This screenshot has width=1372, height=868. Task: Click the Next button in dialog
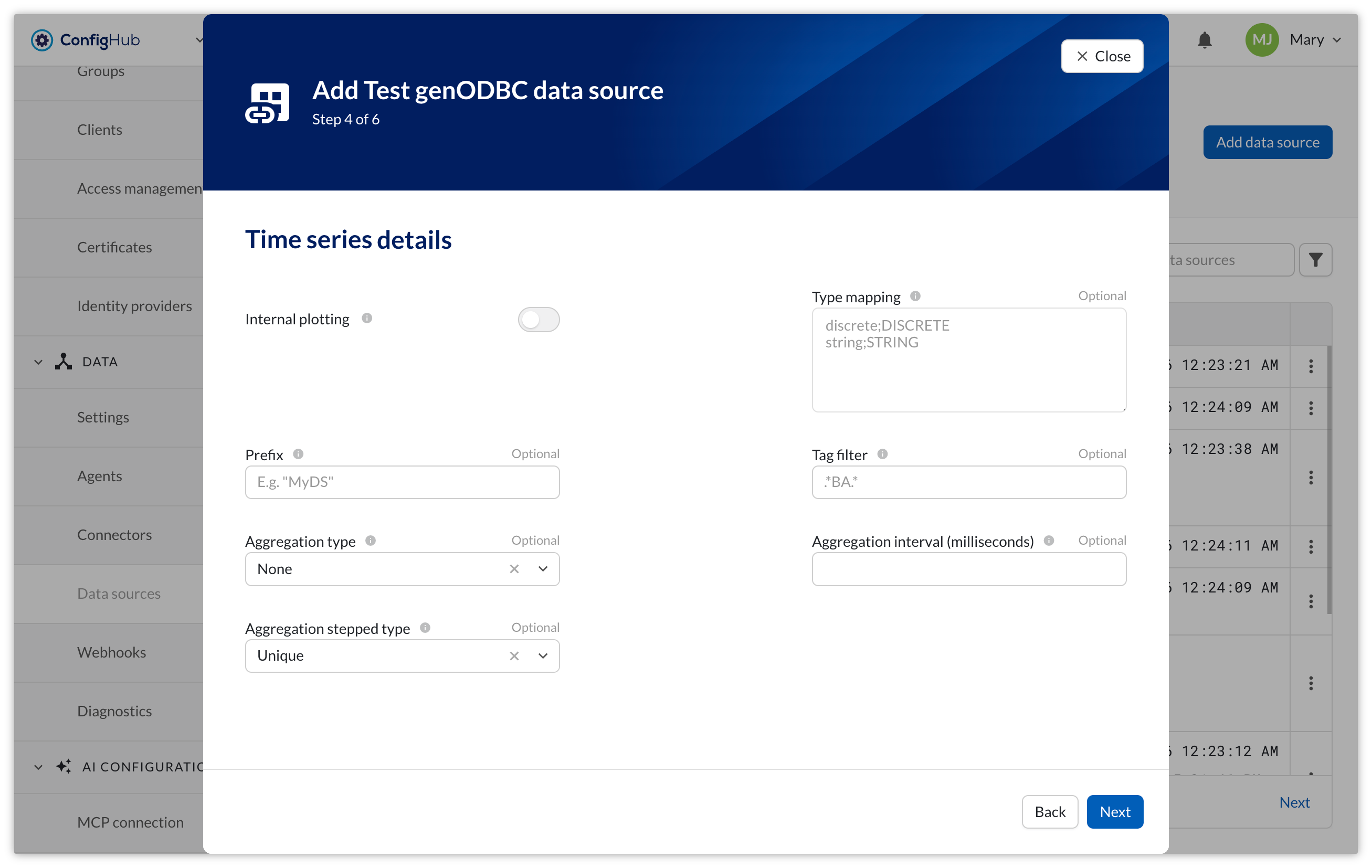(x=1114, y=812)
